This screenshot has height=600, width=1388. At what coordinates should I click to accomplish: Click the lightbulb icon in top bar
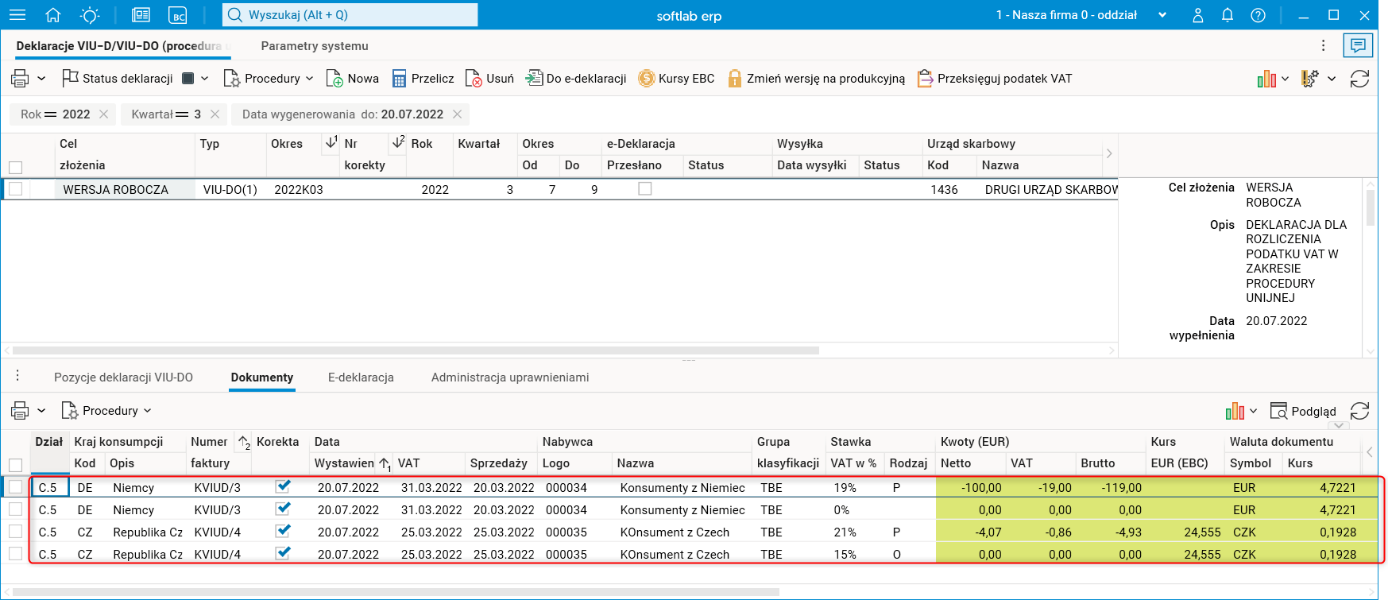point(90,15)
